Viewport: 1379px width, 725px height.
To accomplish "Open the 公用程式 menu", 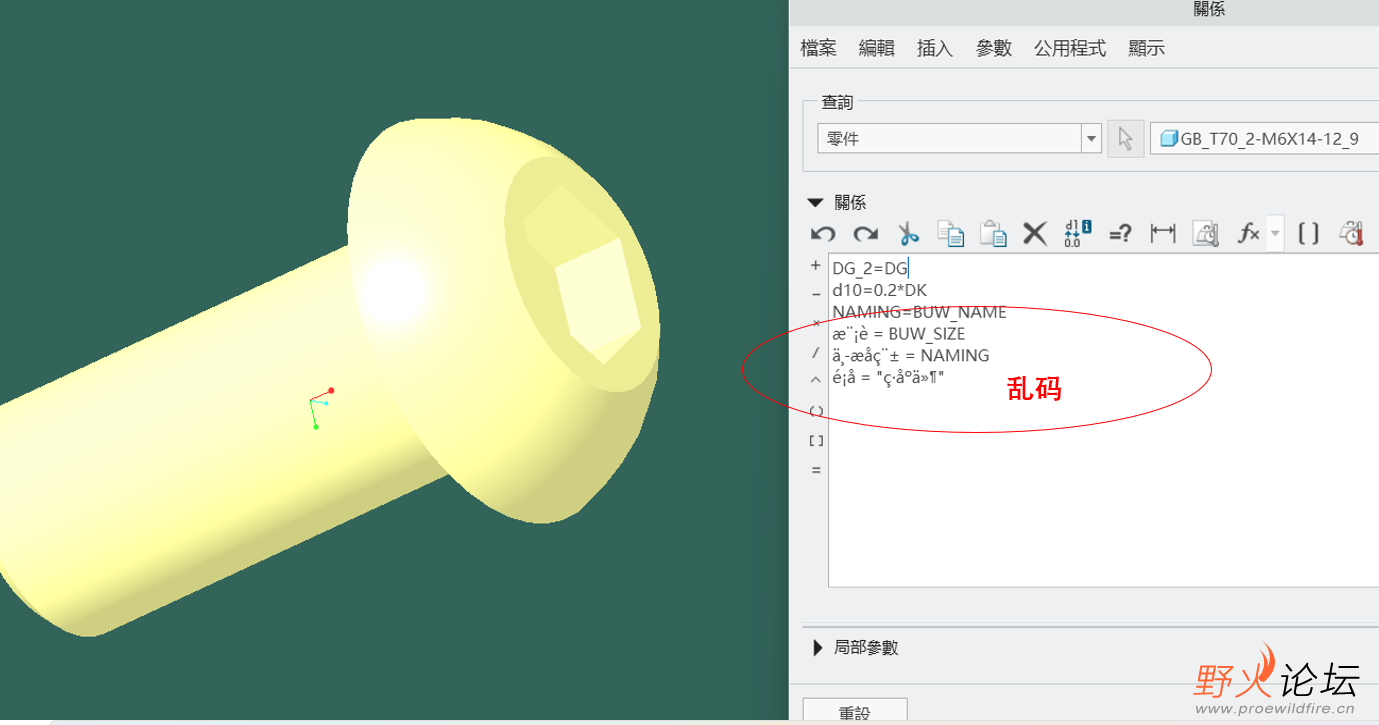I will [x=1070, y=48].
